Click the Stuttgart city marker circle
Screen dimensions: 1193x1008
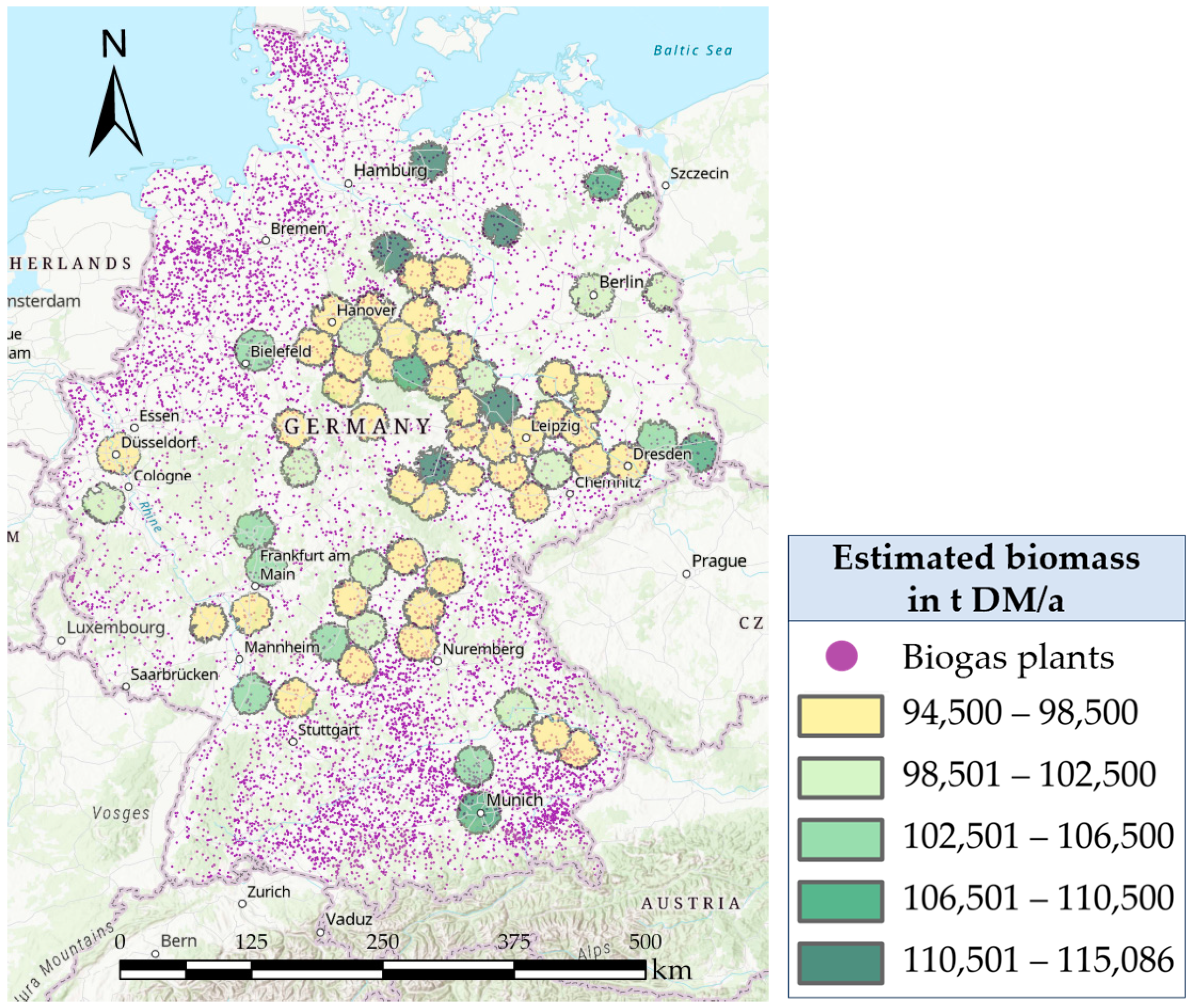293,742
